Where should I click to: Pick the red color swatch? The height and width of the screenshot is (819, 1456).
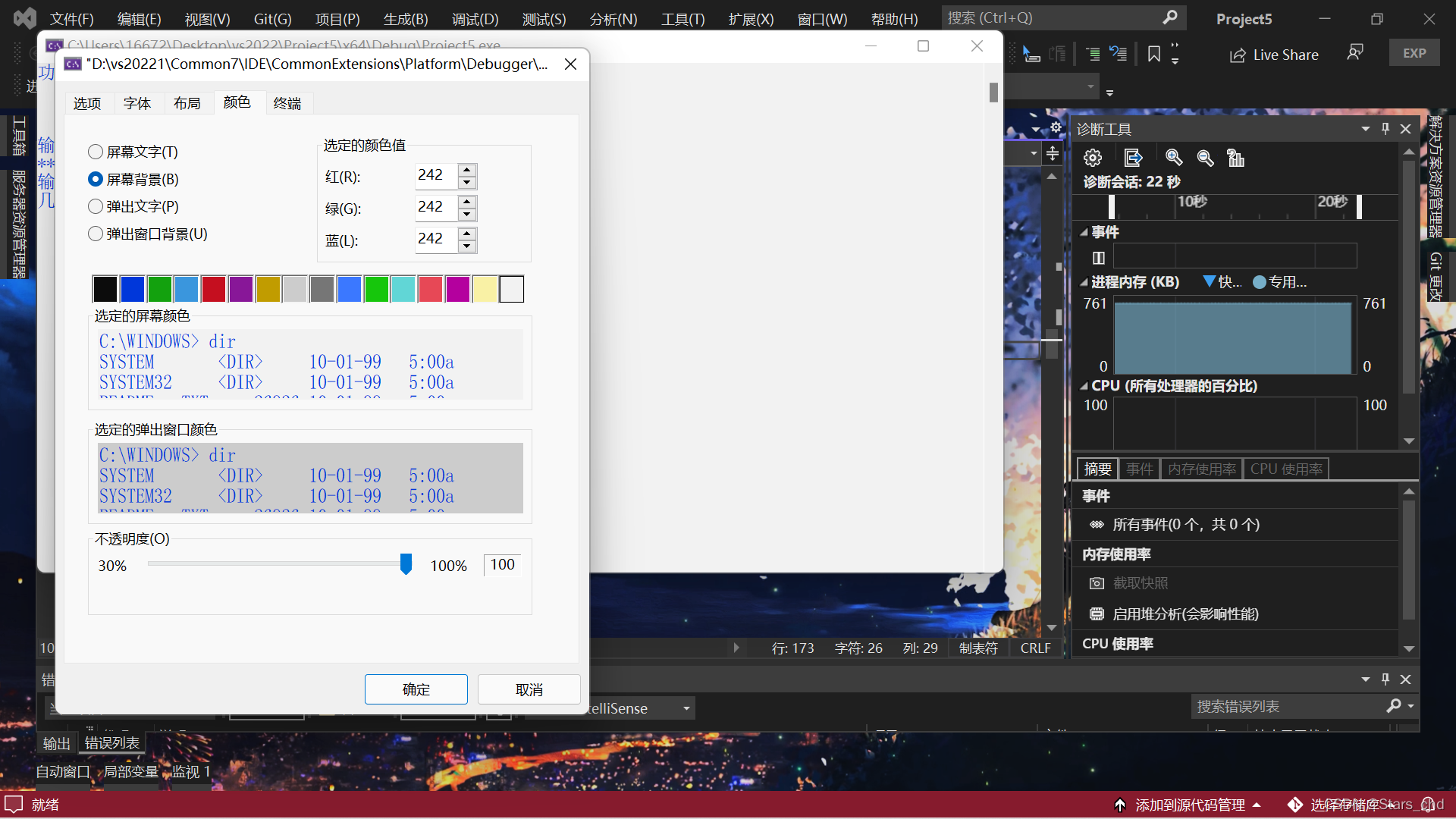214,289
